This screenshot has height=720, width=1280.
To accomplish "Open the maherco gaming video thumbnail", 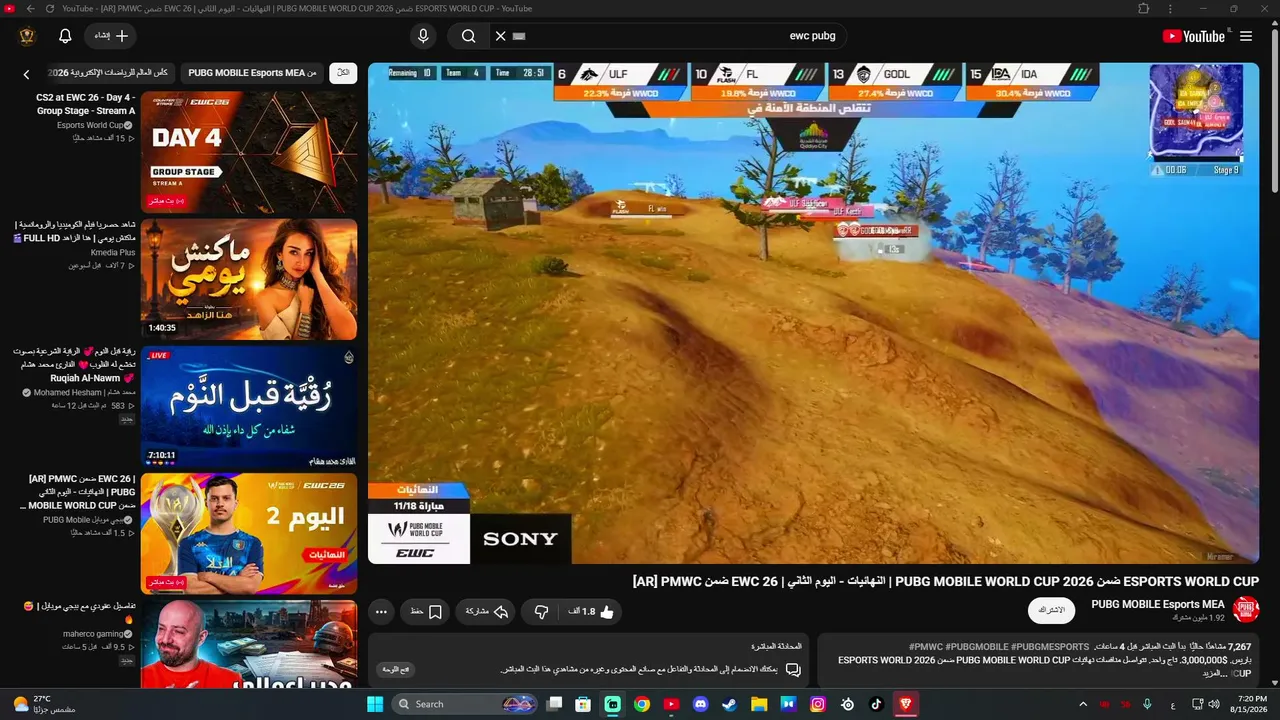I will [x=249, y=644].
